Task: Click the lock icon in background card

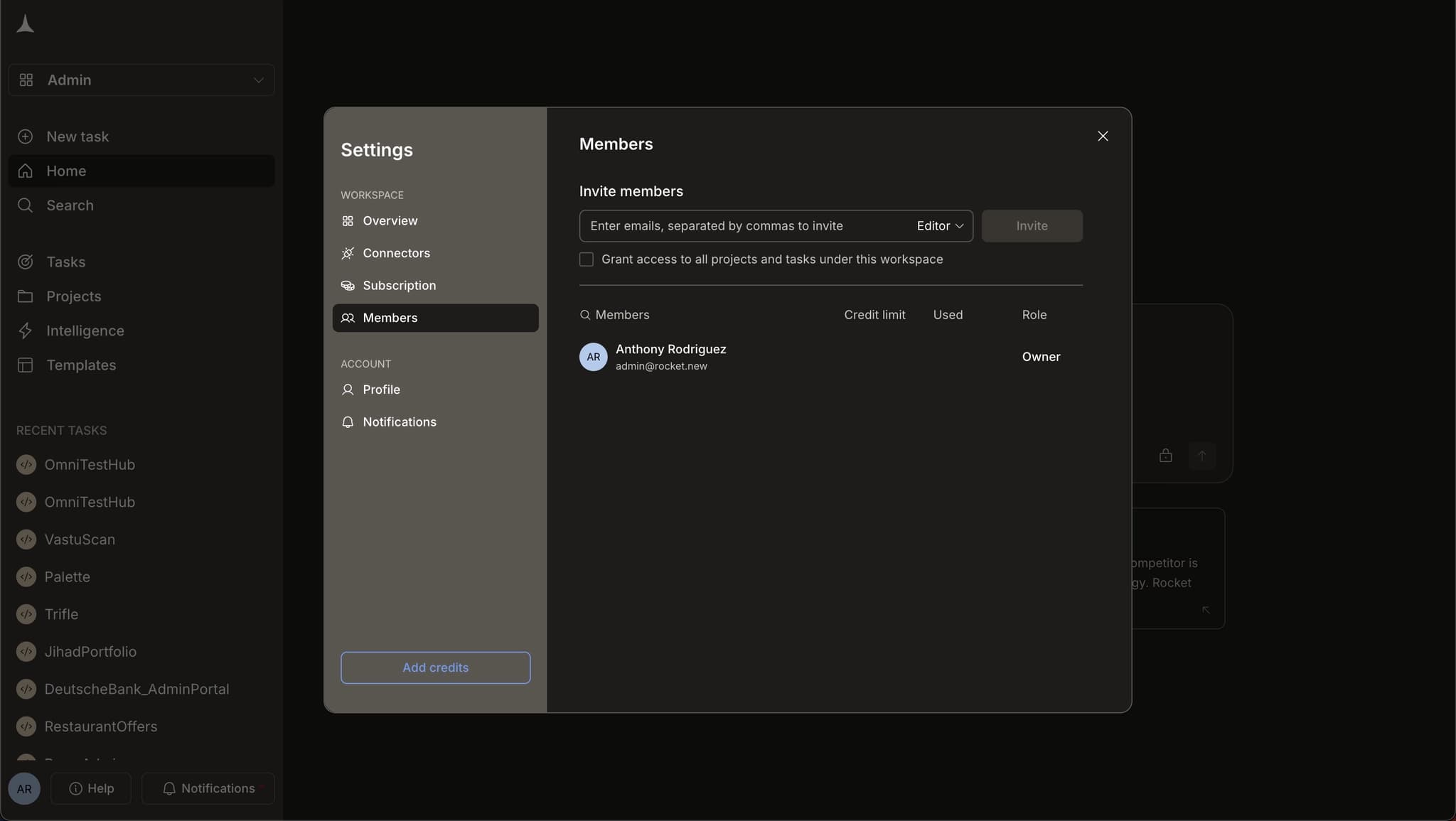Action: 1165,456
